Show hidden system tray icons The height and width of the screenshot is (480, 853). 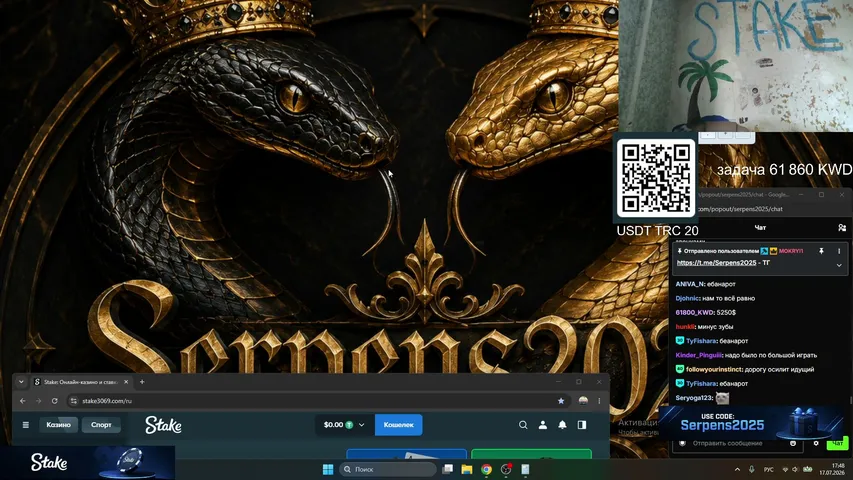(737, 469)
